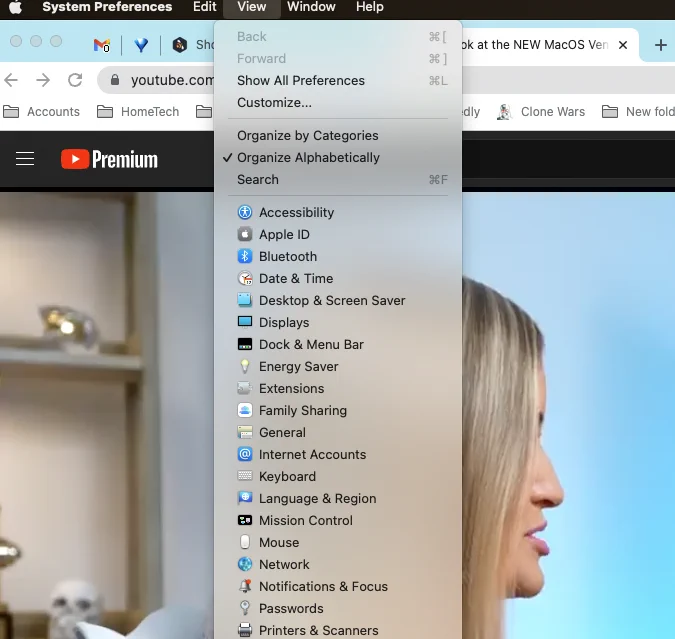Open Printers & Scanners preferences
This screenshot has height=639, width=675.
click(338, 630)
